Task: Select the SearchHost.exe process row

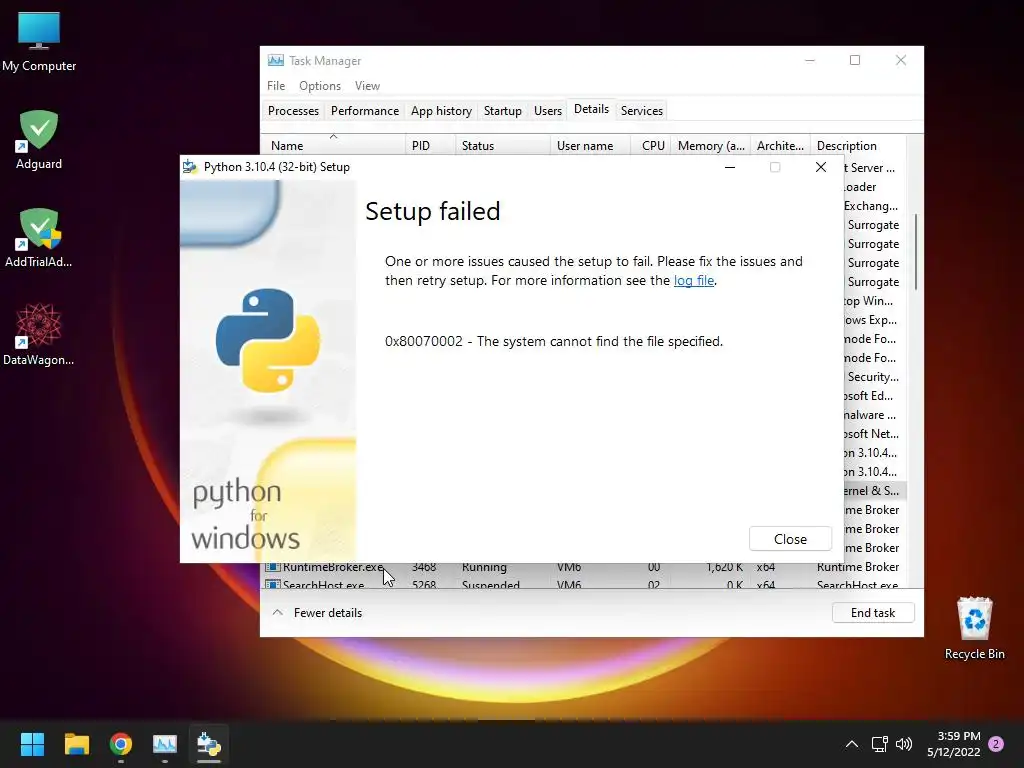Action: 583,584
